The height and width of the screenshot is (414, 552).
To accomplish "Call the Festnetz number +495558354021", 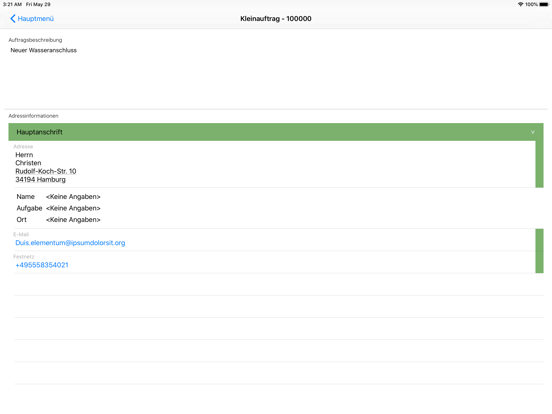I will coord(42,265).
